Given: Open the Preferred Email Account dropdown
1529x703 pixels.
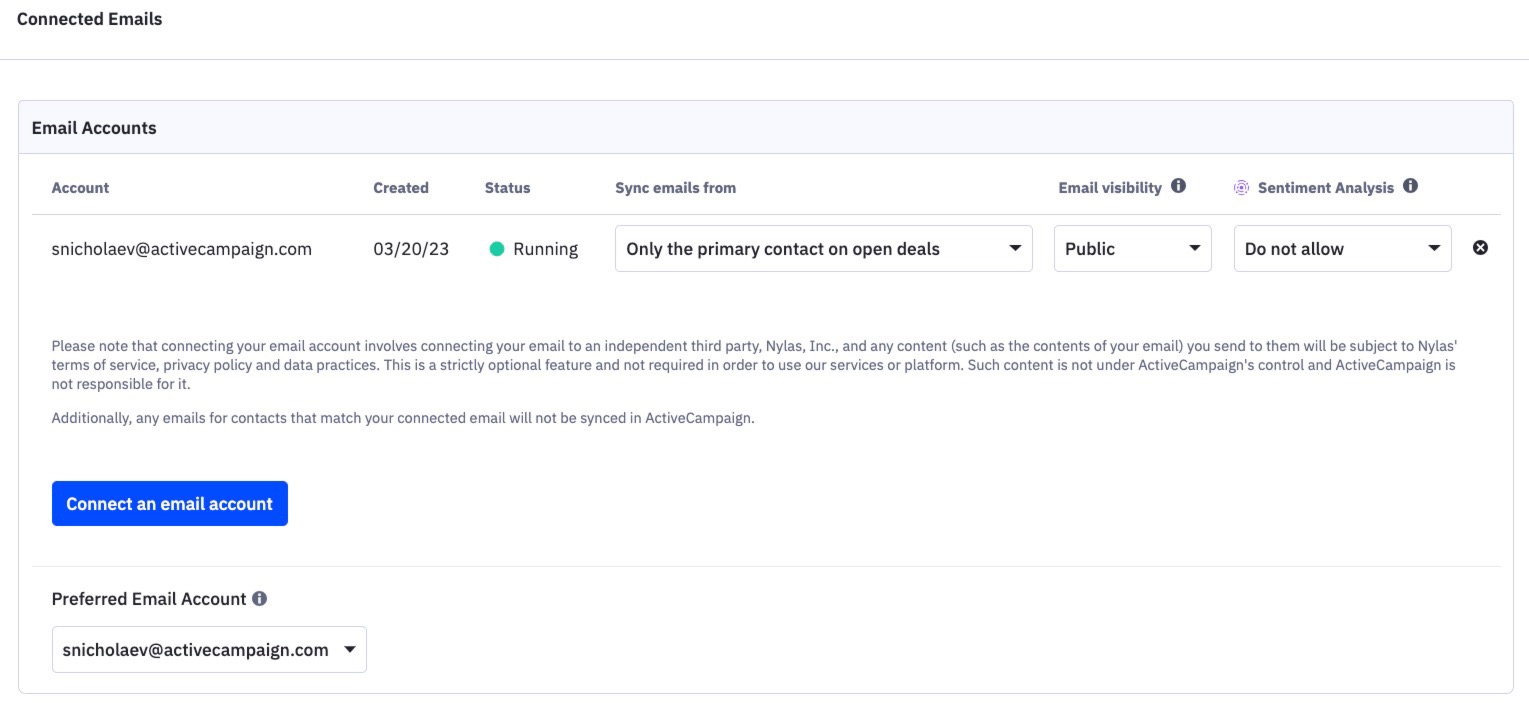Looking at the screenshot, I should (209, 649).
